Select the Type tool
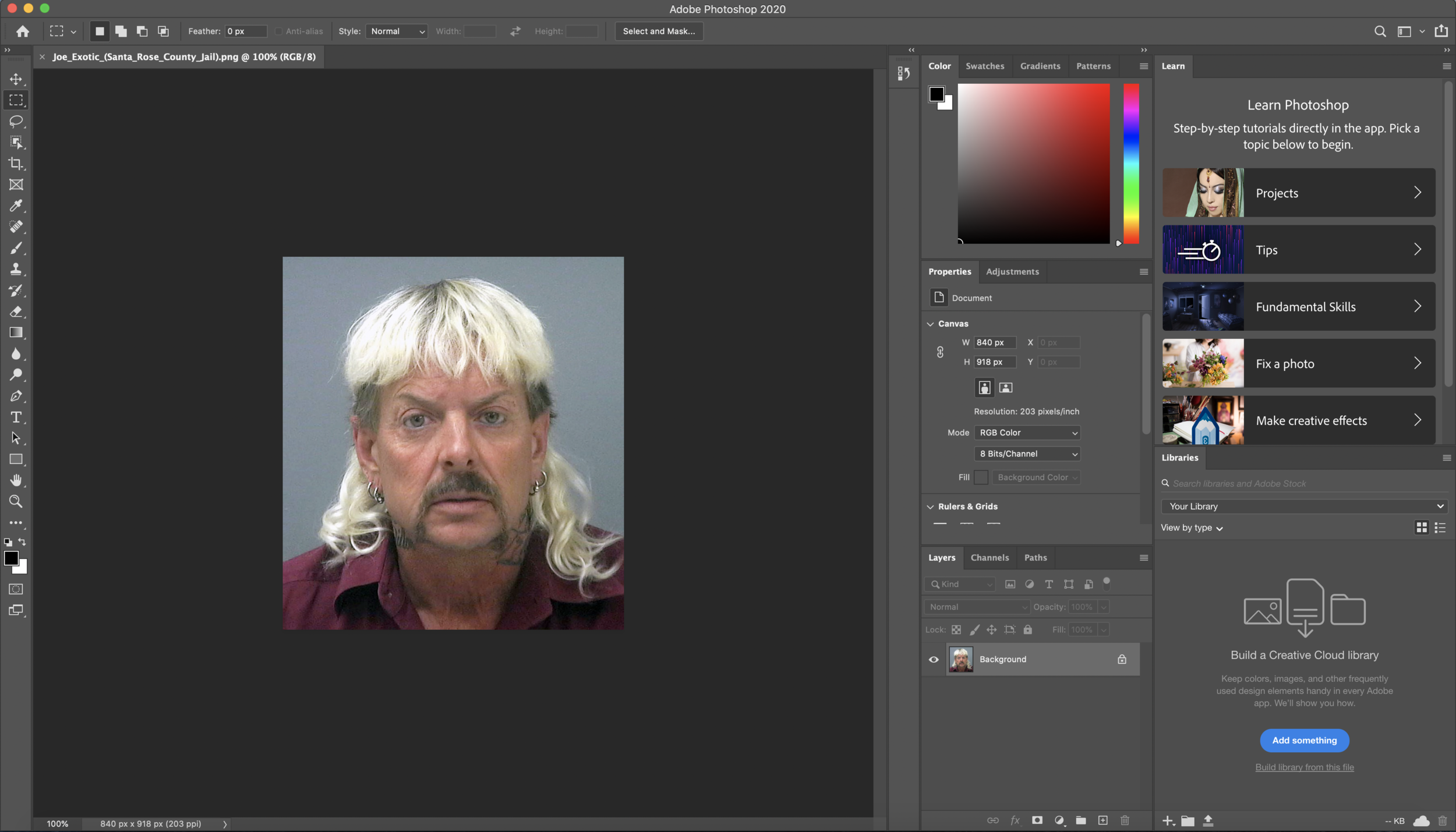Screen dimensions: 1456x832 coord(16,417)
